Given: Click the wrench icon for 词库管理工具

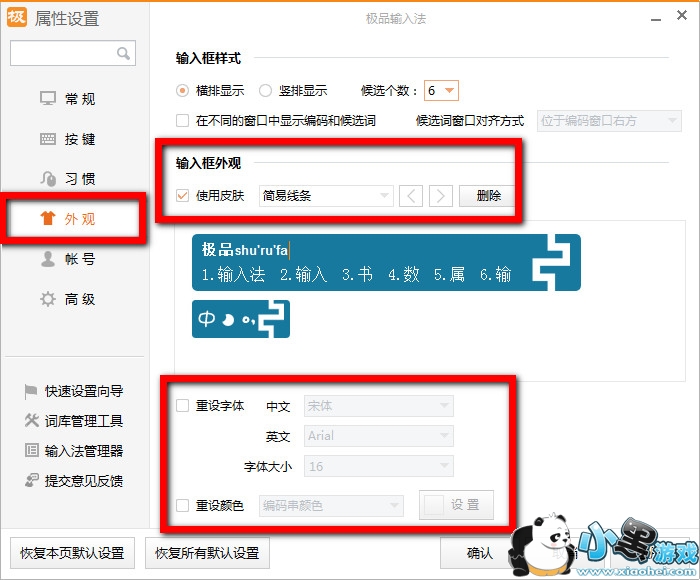Looking at the screenshot, I should (31, 420).
